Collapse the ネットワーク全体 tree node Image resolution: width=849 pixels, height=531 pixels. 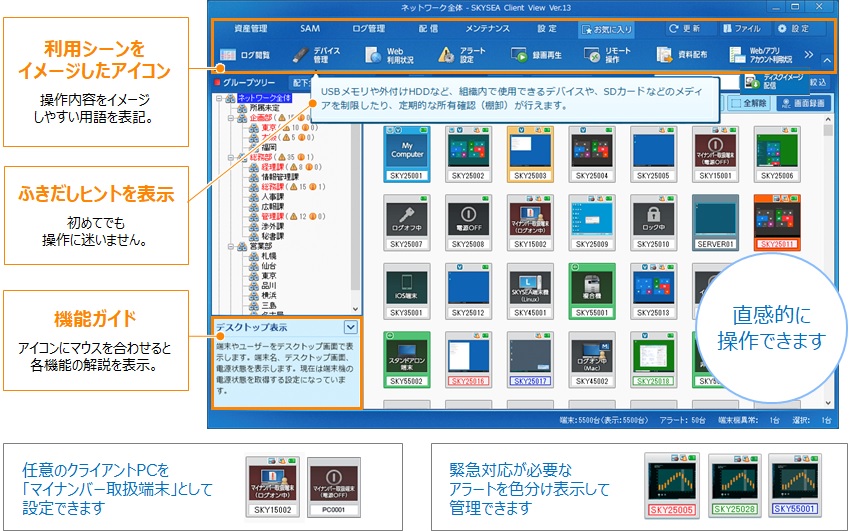(x=219, y=99)
